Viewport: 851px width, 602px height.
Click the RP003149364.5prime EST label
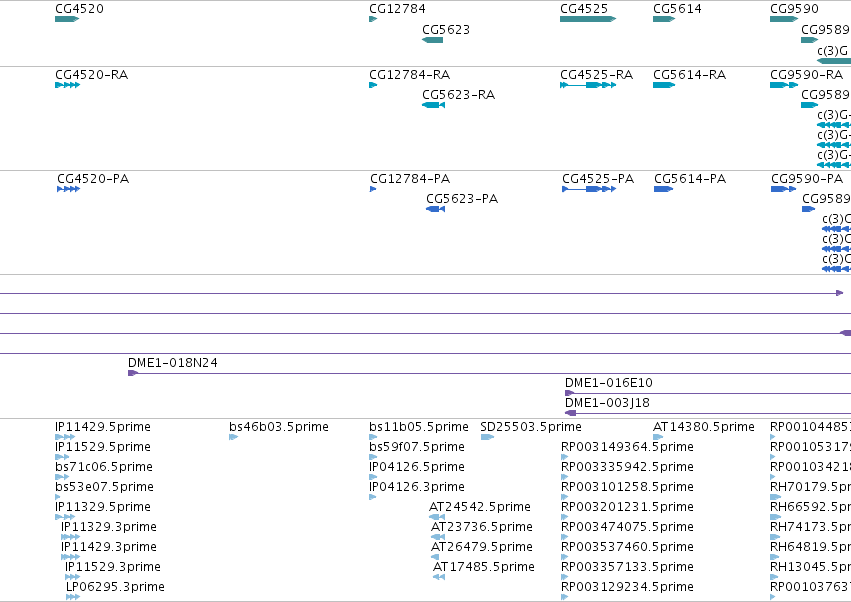(x=627, y=447)
